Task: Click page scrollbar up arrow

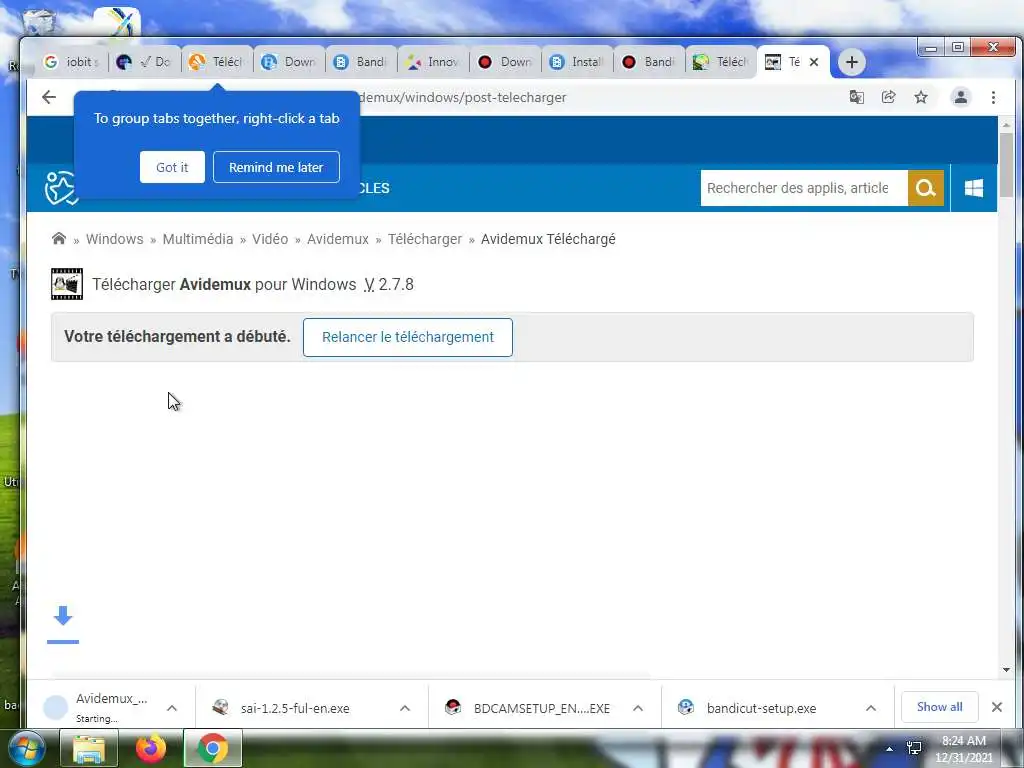Action: click(x=1006, y=124)
